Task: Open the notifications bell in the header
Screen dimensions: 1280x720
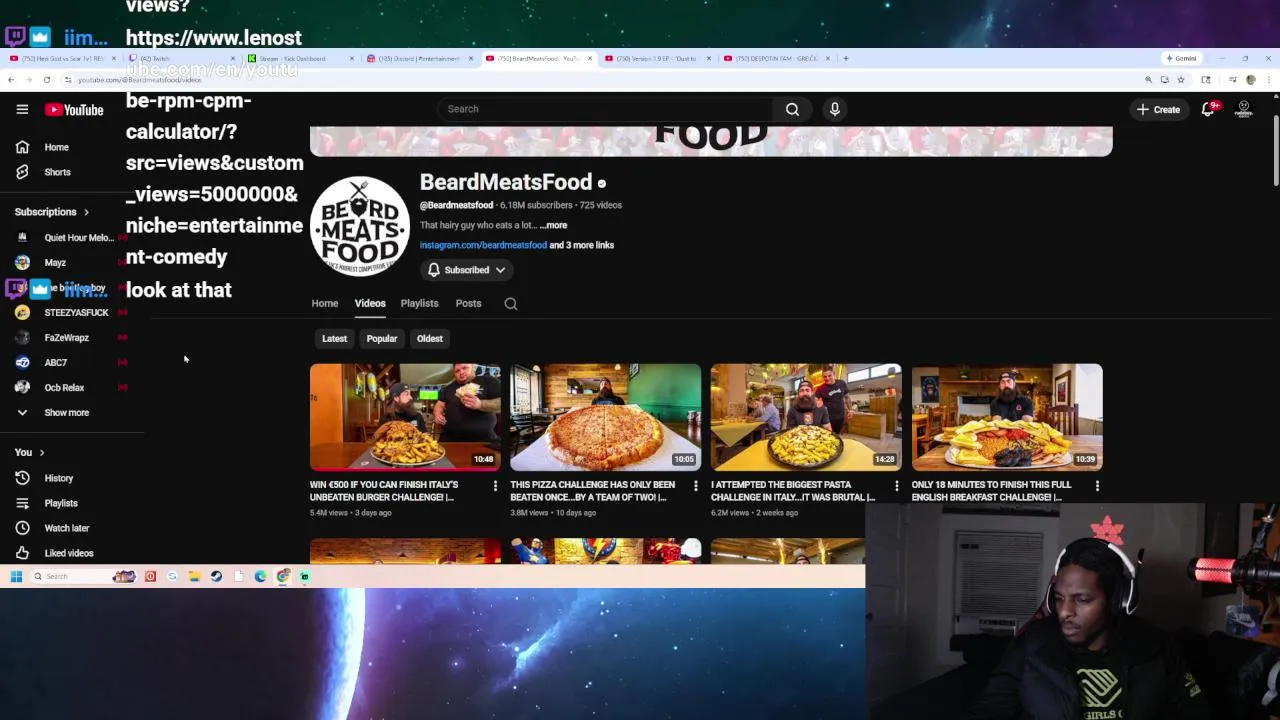Action: coord(1208,109)
